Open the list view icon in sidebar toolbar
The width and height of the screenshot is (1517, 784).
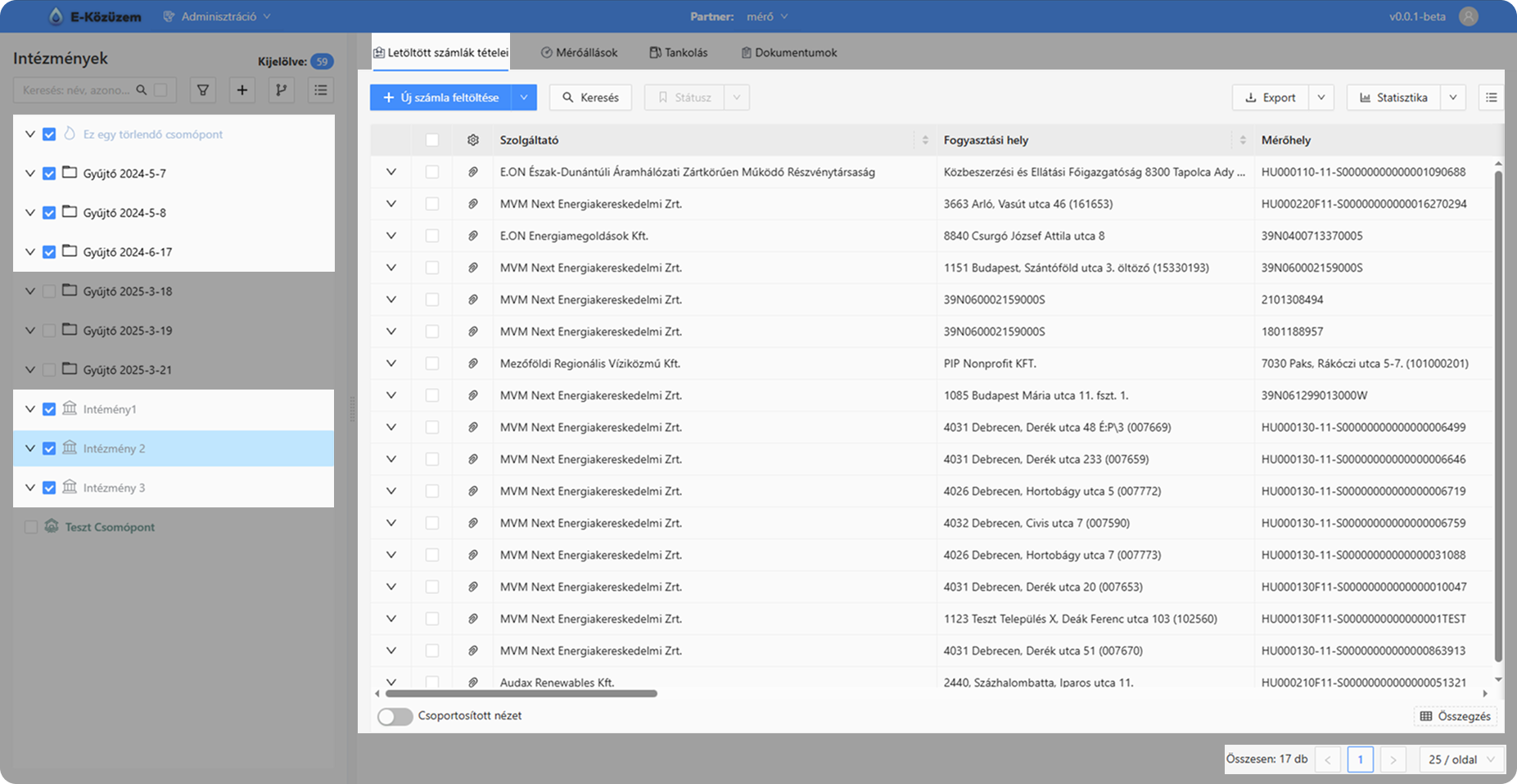tap(321, 90)
